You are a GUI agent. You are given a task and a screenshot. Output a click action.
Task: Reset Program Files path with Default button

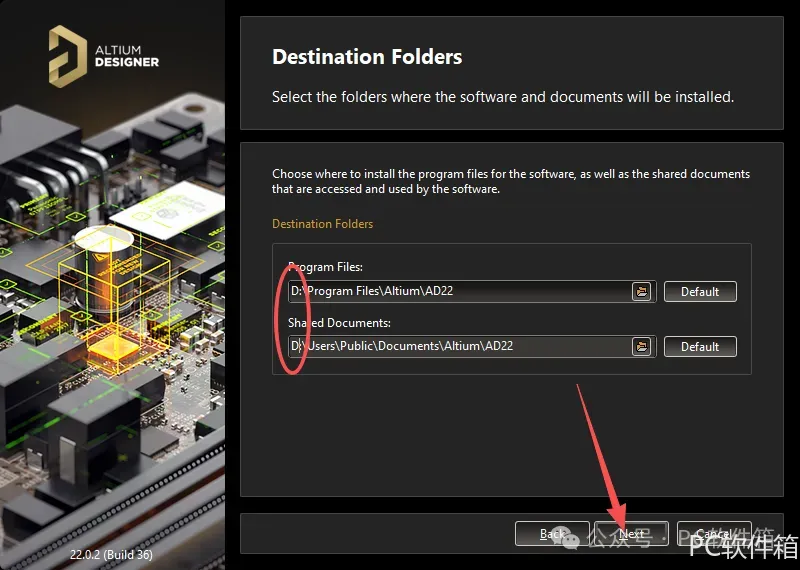coord(700,291)
